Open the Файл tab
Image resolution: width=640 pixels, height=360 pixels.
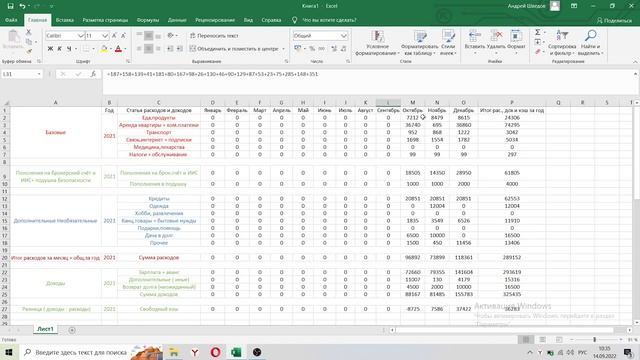11,20
